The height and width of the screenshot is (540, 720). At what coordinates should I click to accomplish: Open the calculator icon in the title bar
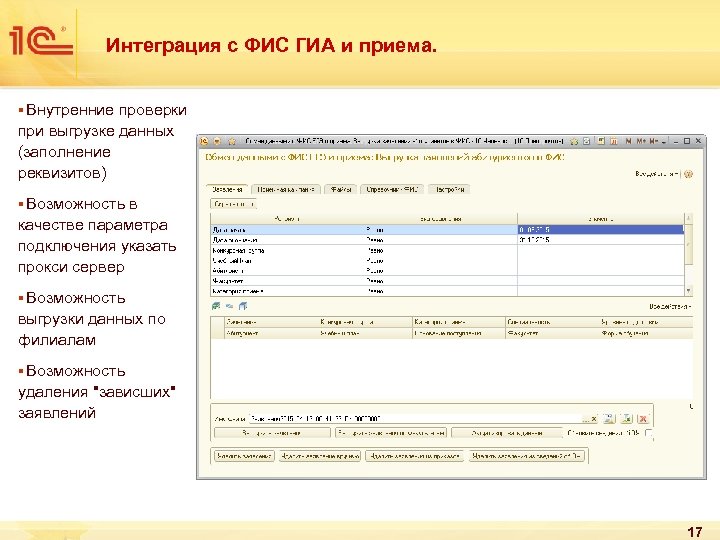pos(601,141)
